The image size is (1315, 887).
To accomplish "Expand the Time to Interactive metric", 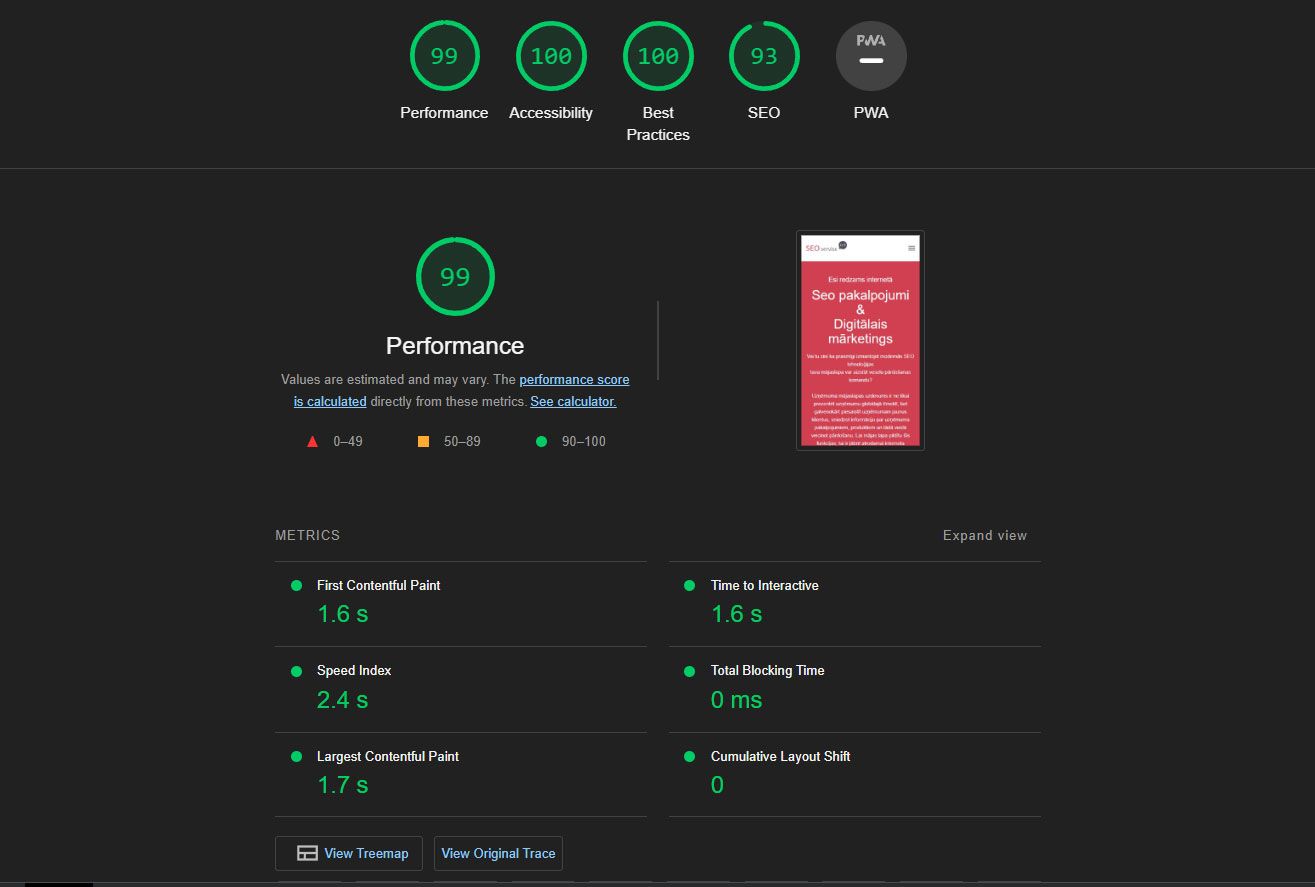I will tap(764, 586).
